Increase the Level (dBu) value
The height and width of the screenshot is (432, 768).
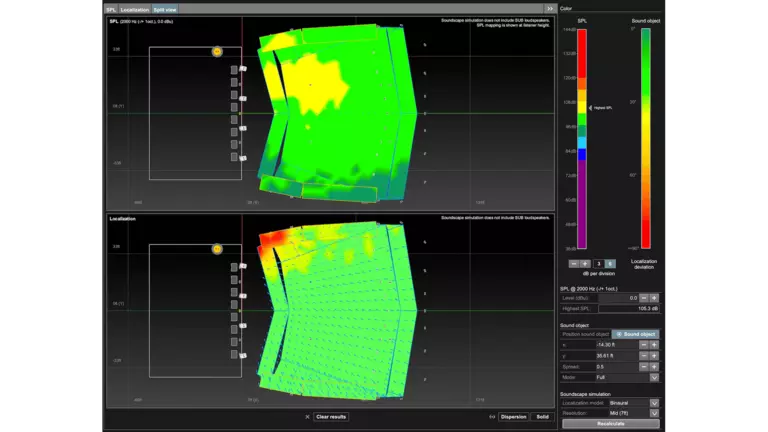[654, 298]
